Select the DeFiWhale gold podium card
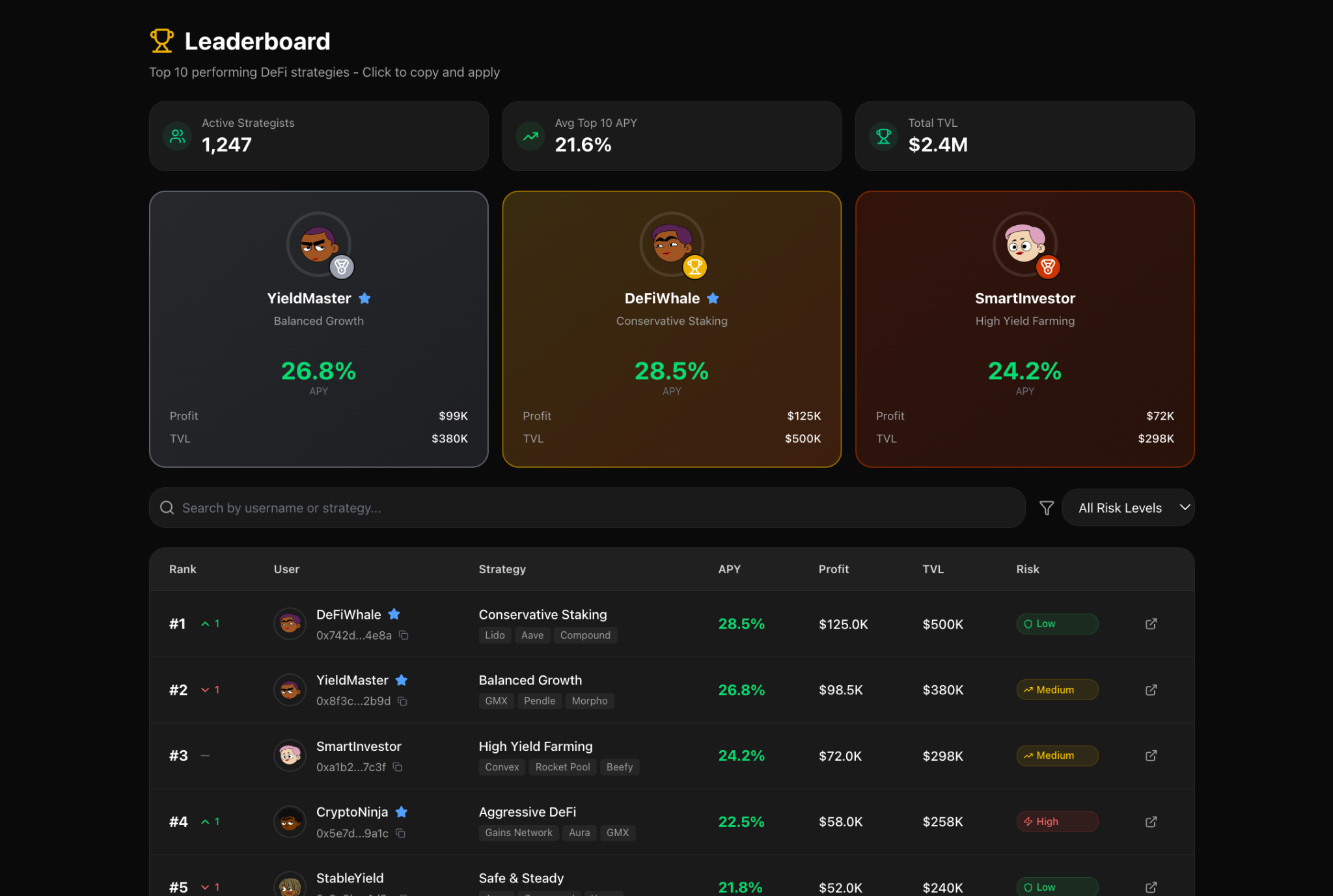This screenshot has width=1333, height=896. point(671,345)
